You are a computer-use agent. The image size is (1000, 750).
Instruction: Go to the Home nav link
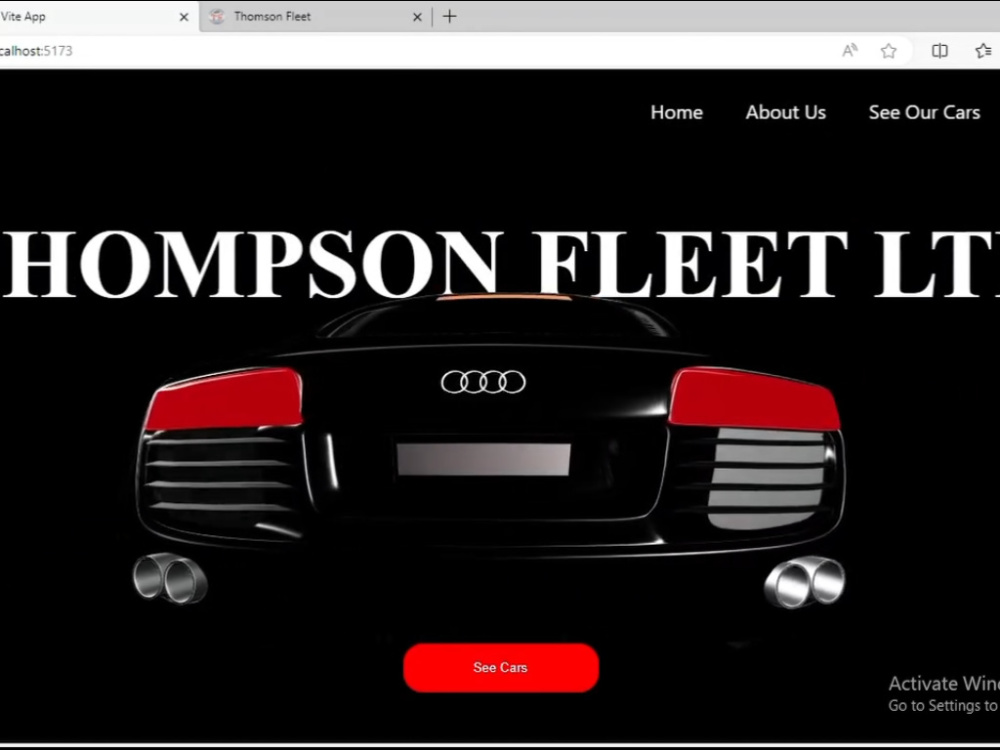coord(677,112)
